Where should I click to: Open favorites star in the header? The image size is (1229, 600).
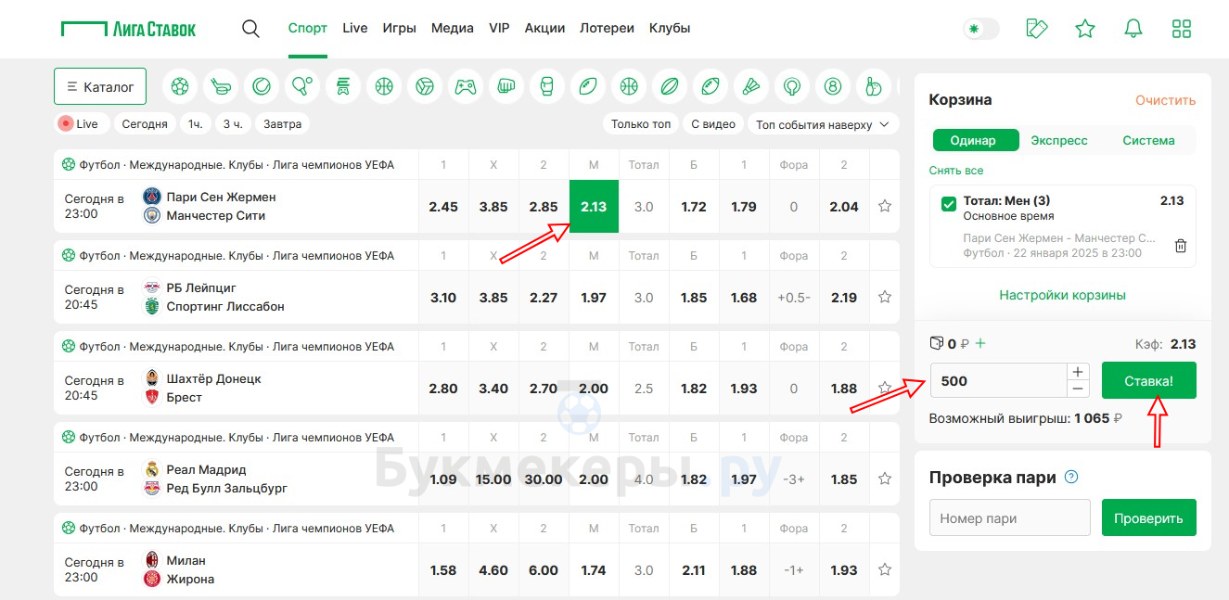pos(1085,28)
